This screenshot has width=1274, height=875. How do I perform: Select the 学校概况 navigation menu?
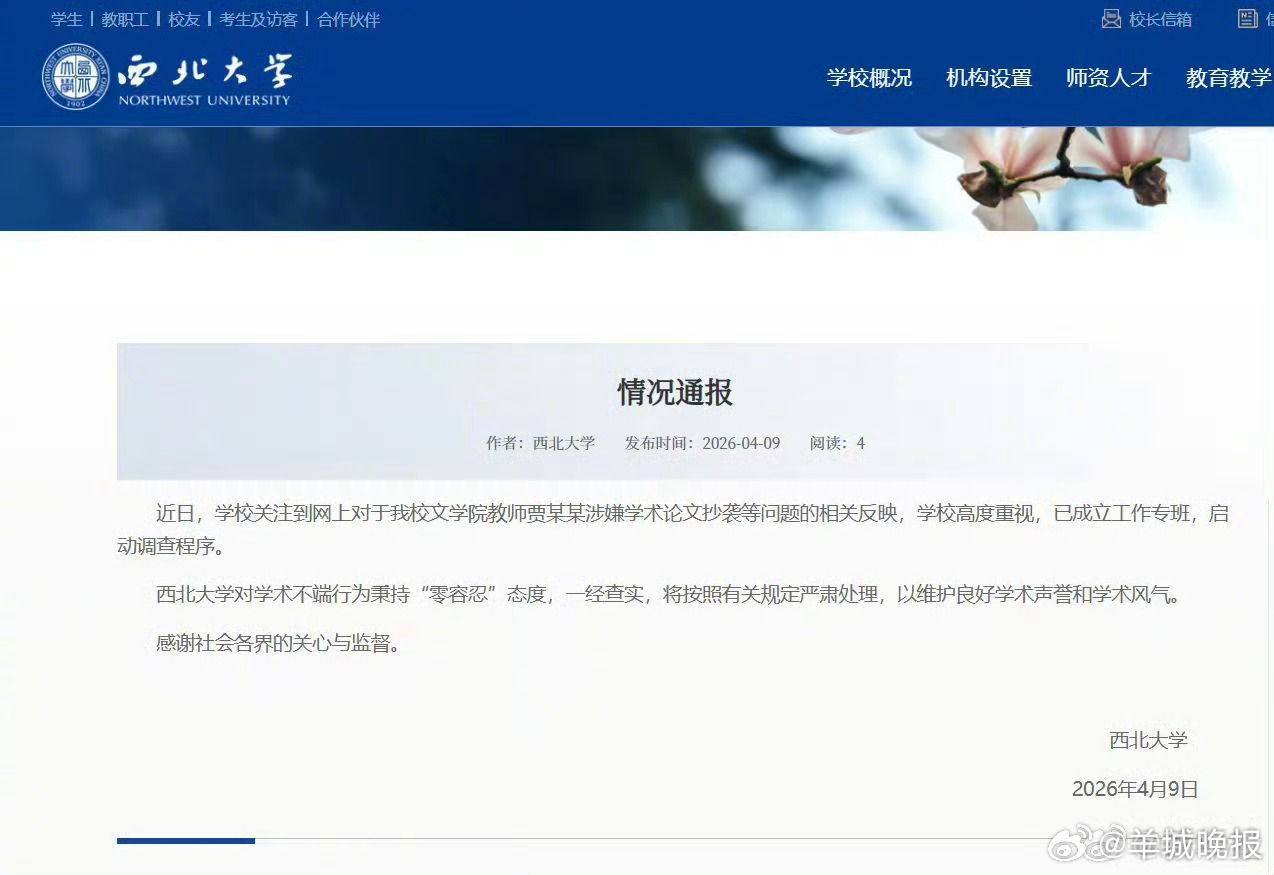pyautogui.click(x=868, y=78)
